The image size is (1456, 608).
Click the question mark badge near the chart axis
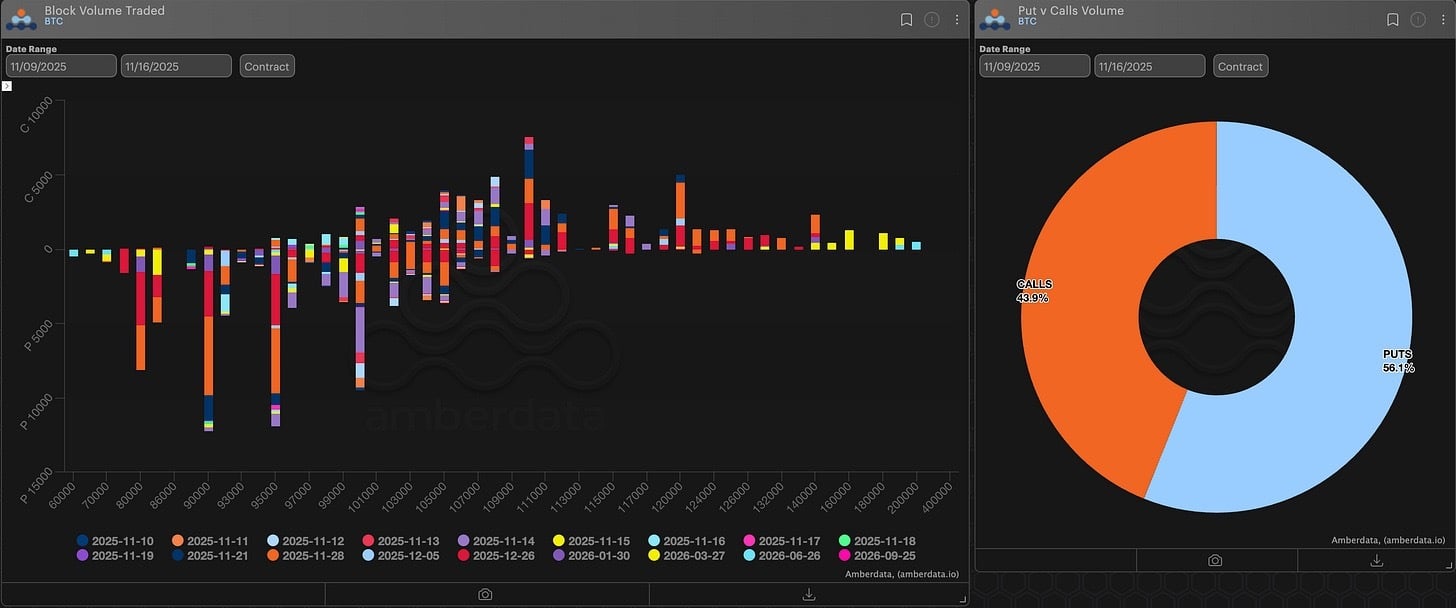click(6, 86)
